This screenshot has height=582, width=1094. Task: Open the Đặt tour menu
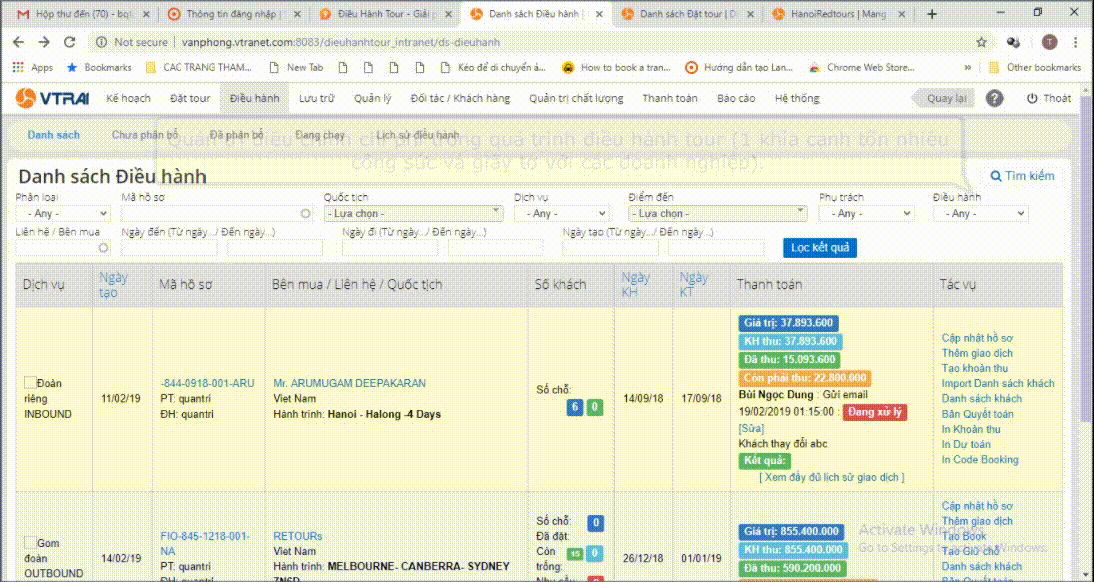point(190,98)
